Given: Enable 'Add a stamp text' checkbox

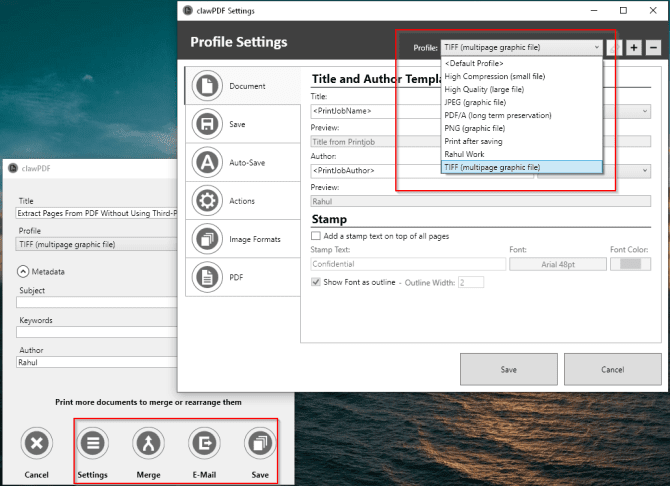Looking at the screenshot, I should (317, 235).
